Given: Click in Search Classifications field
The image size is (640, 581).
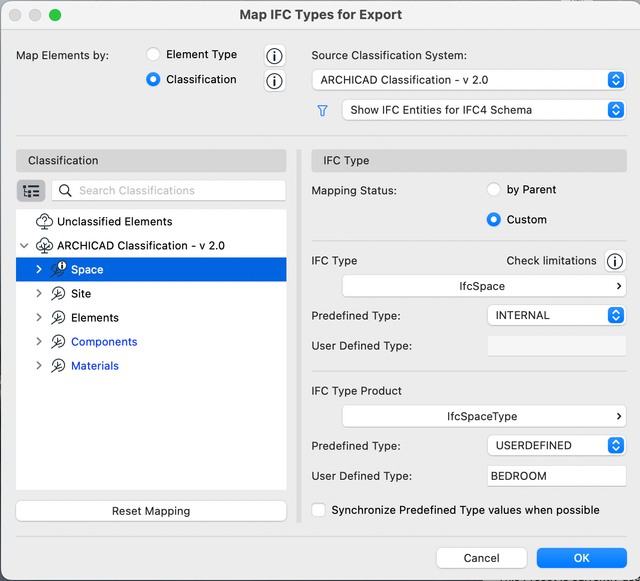Looking at the screenshot, I should point(169,191).
